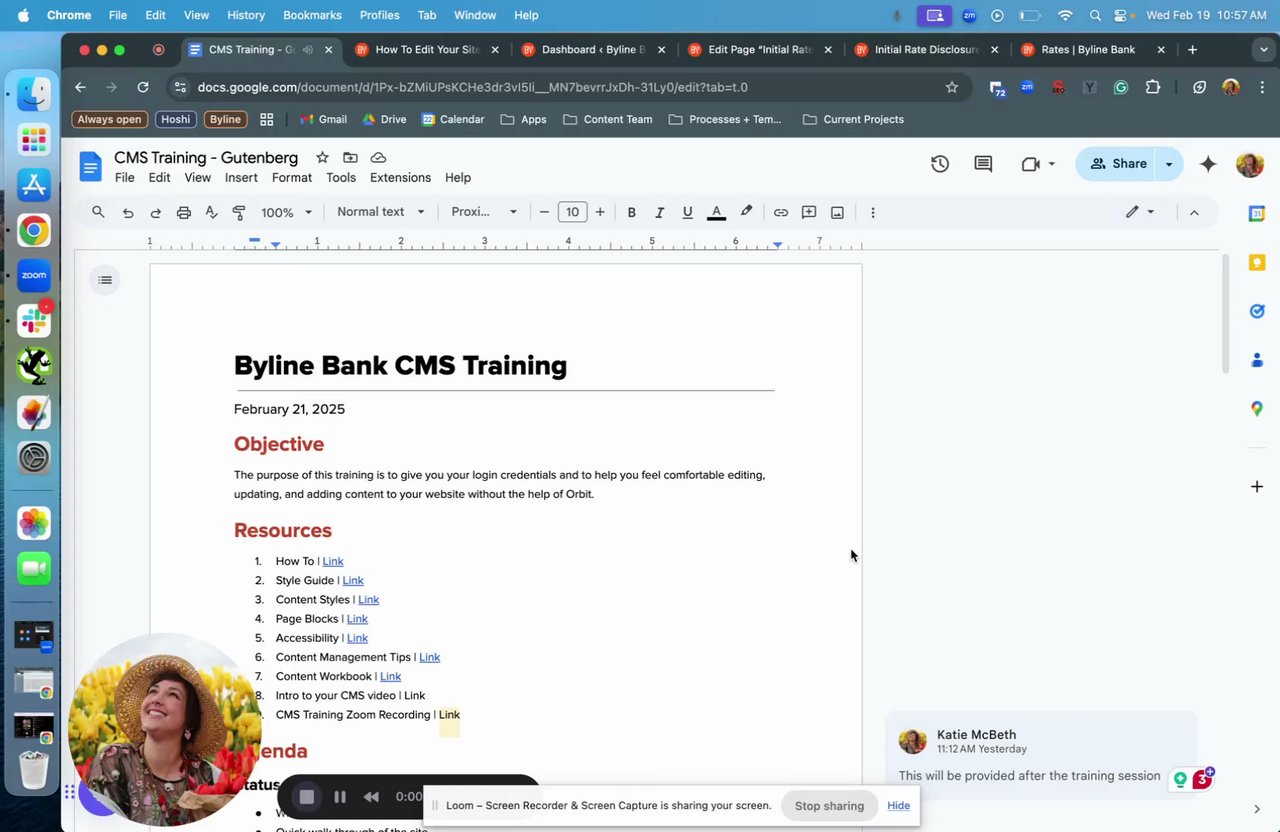Viewport: 1280px width, 832px height.
Task: Rewind the Loom recording
Action: 371,797
